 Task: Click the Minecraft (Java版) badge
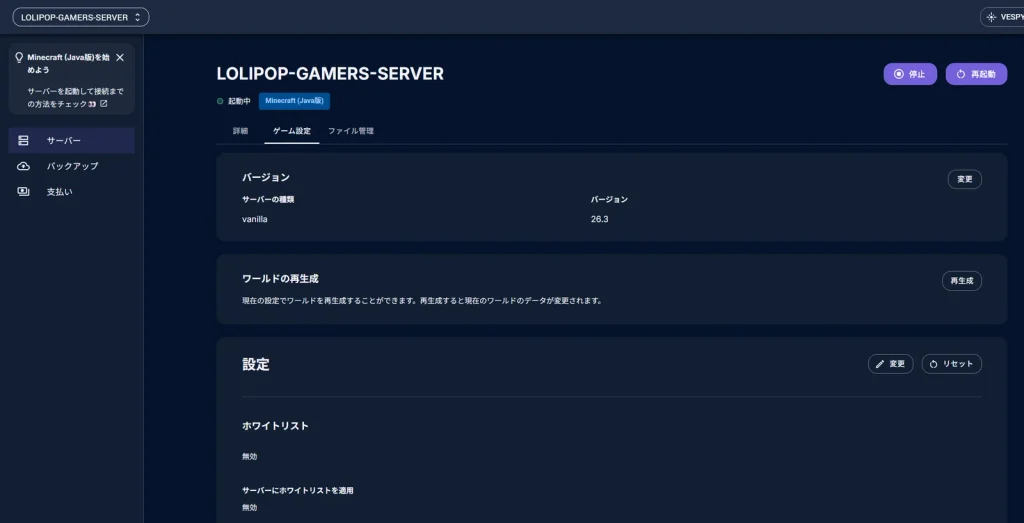pyautogui.click(x=295, y=101)
